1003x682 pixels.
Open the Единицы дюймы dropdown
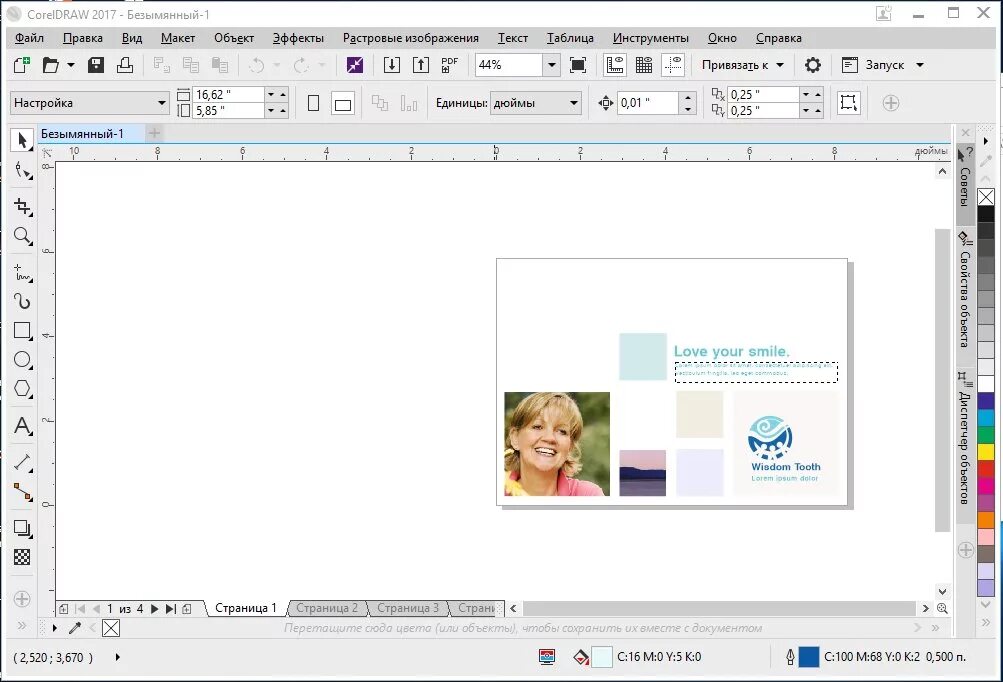(574, 103)
